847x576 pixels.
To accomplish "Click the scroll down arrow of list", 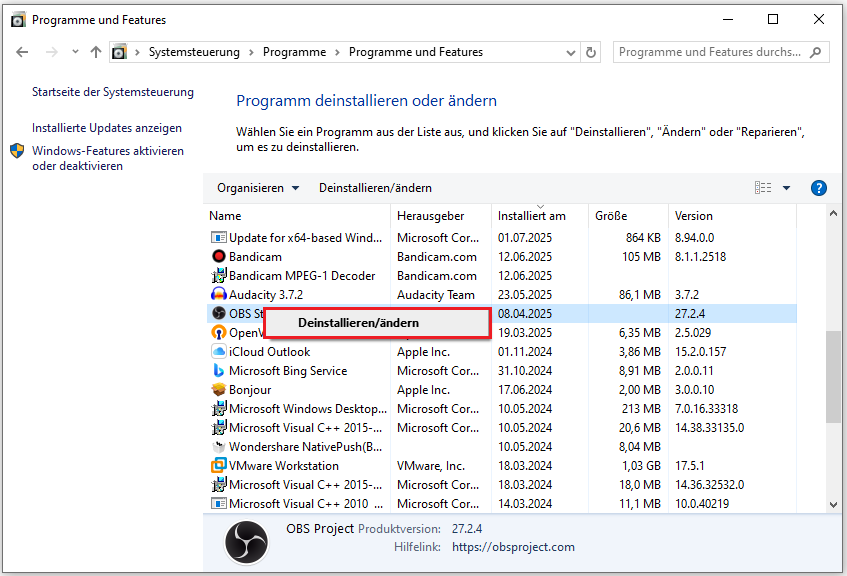I will [833, 505].
